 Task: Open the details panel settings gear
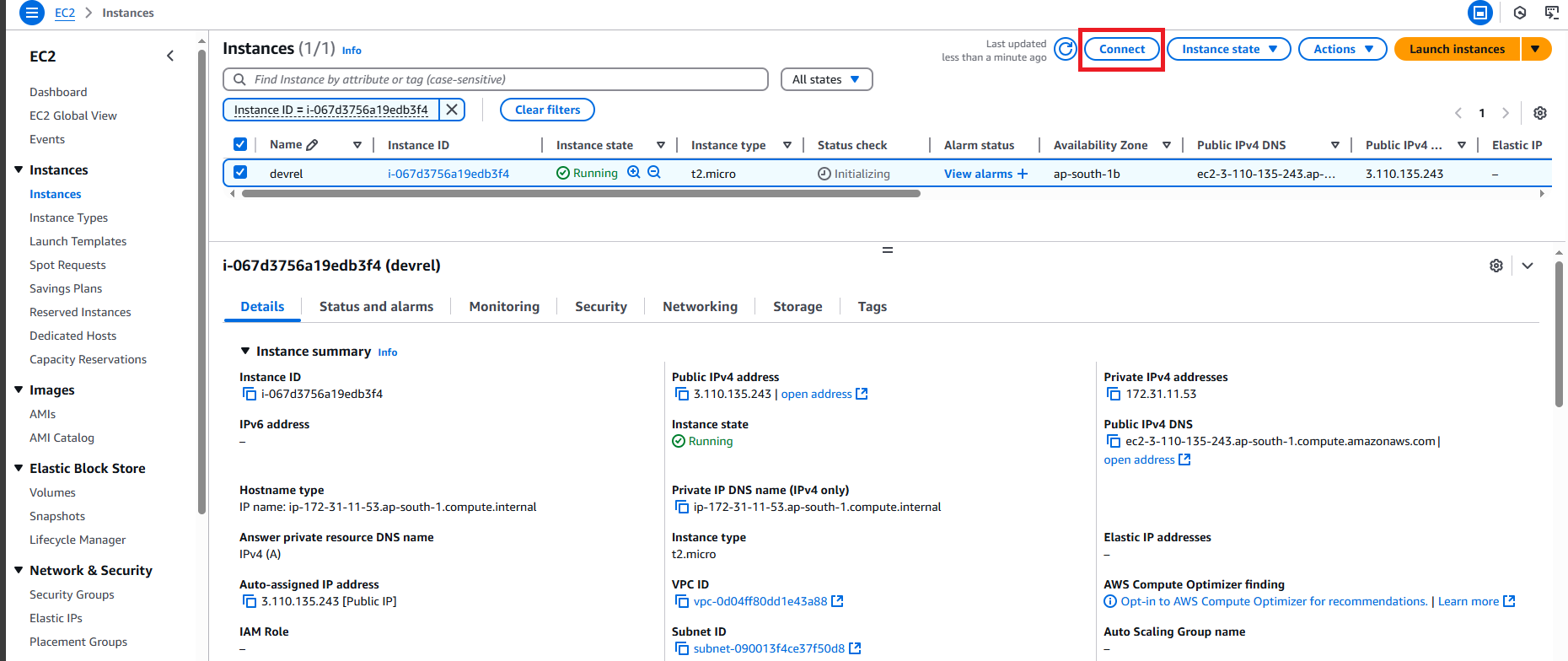pyautogui.click(x=1496, y=266)
